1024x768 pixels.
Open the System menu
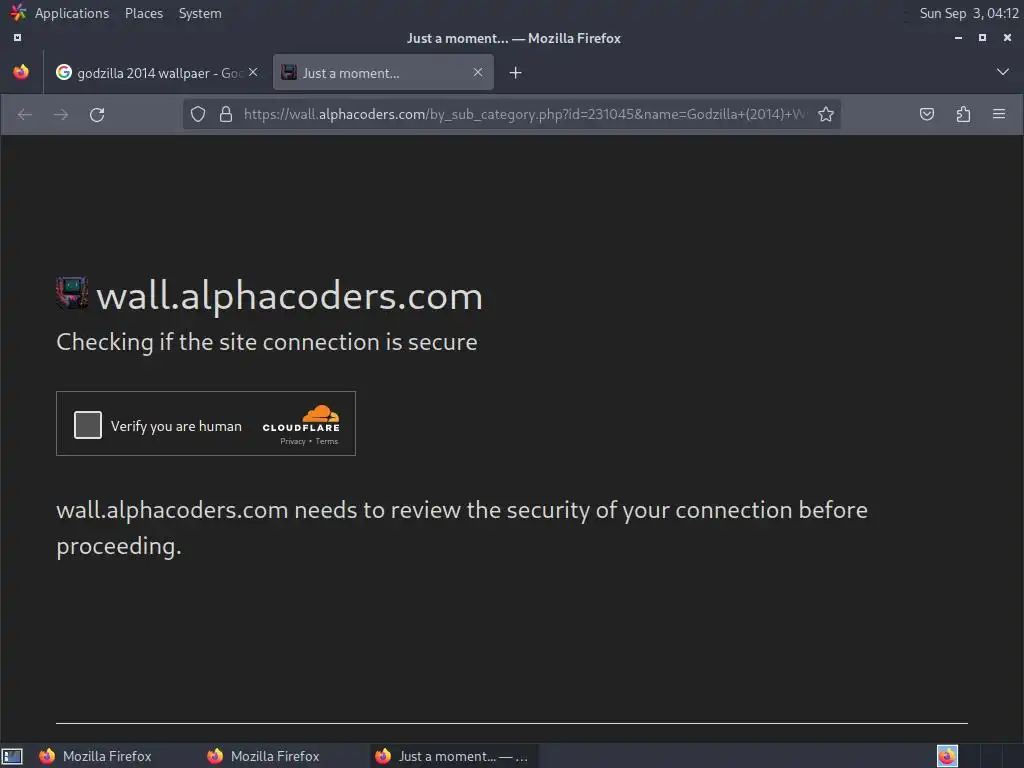pos(200,13)
